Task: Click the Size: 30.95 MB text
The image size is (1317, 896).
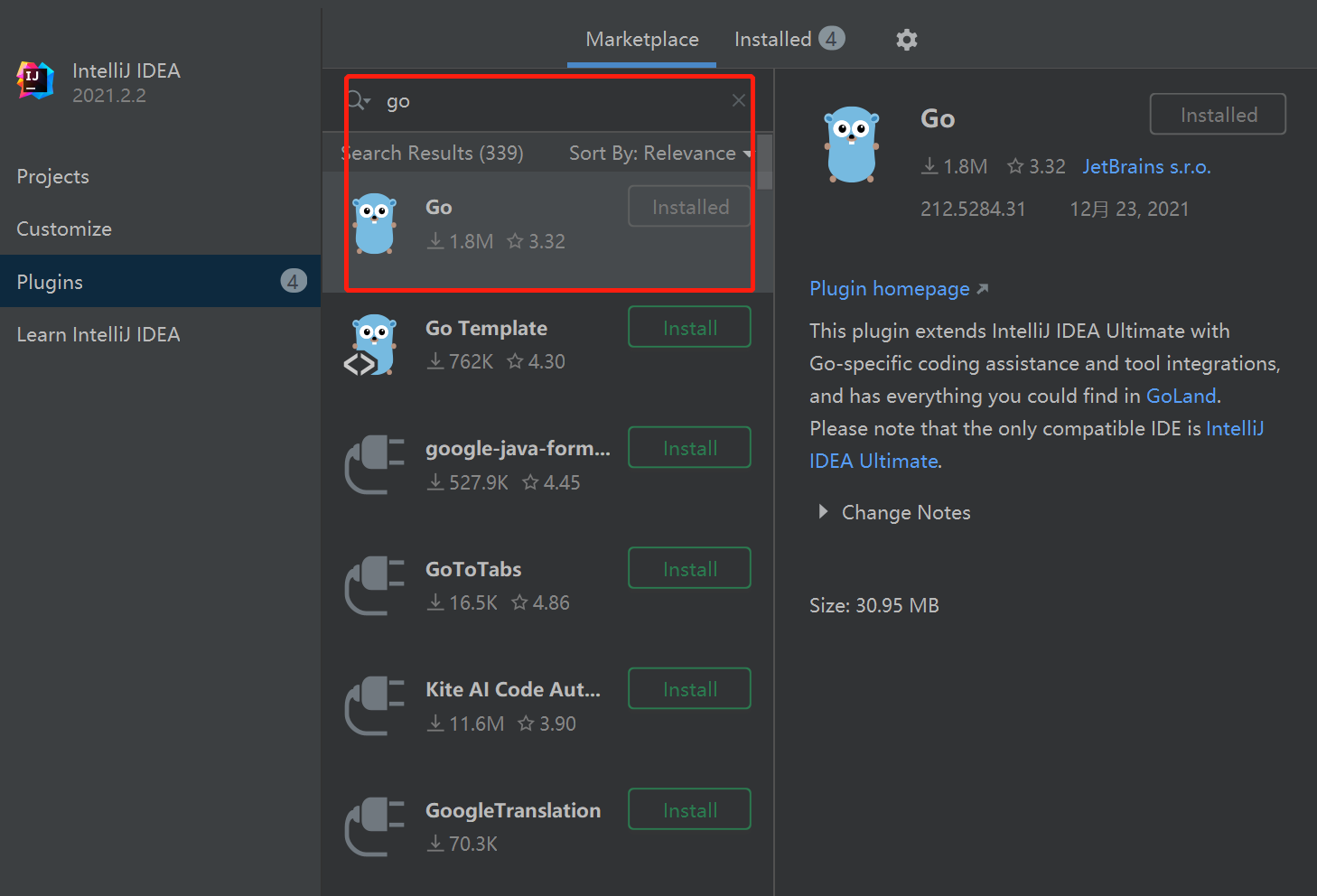Action: click(874, 606)
